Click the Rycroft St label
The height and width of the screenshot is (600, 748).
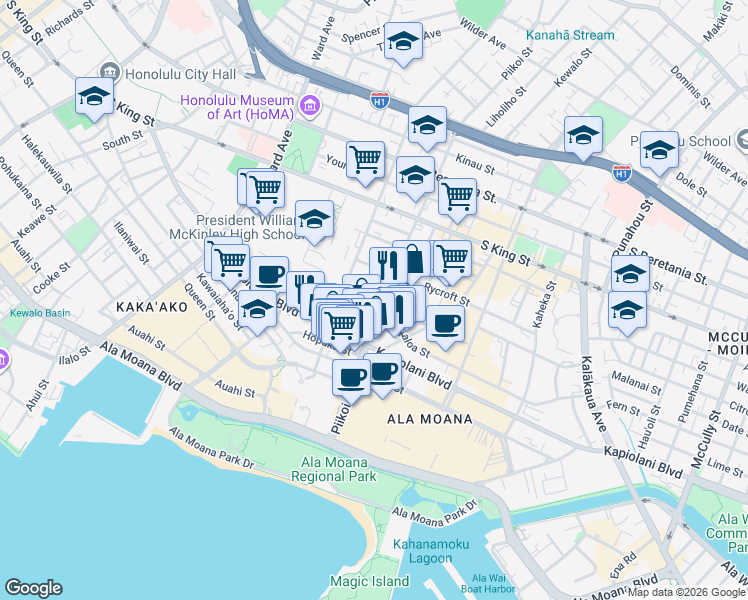coord(447,295)
